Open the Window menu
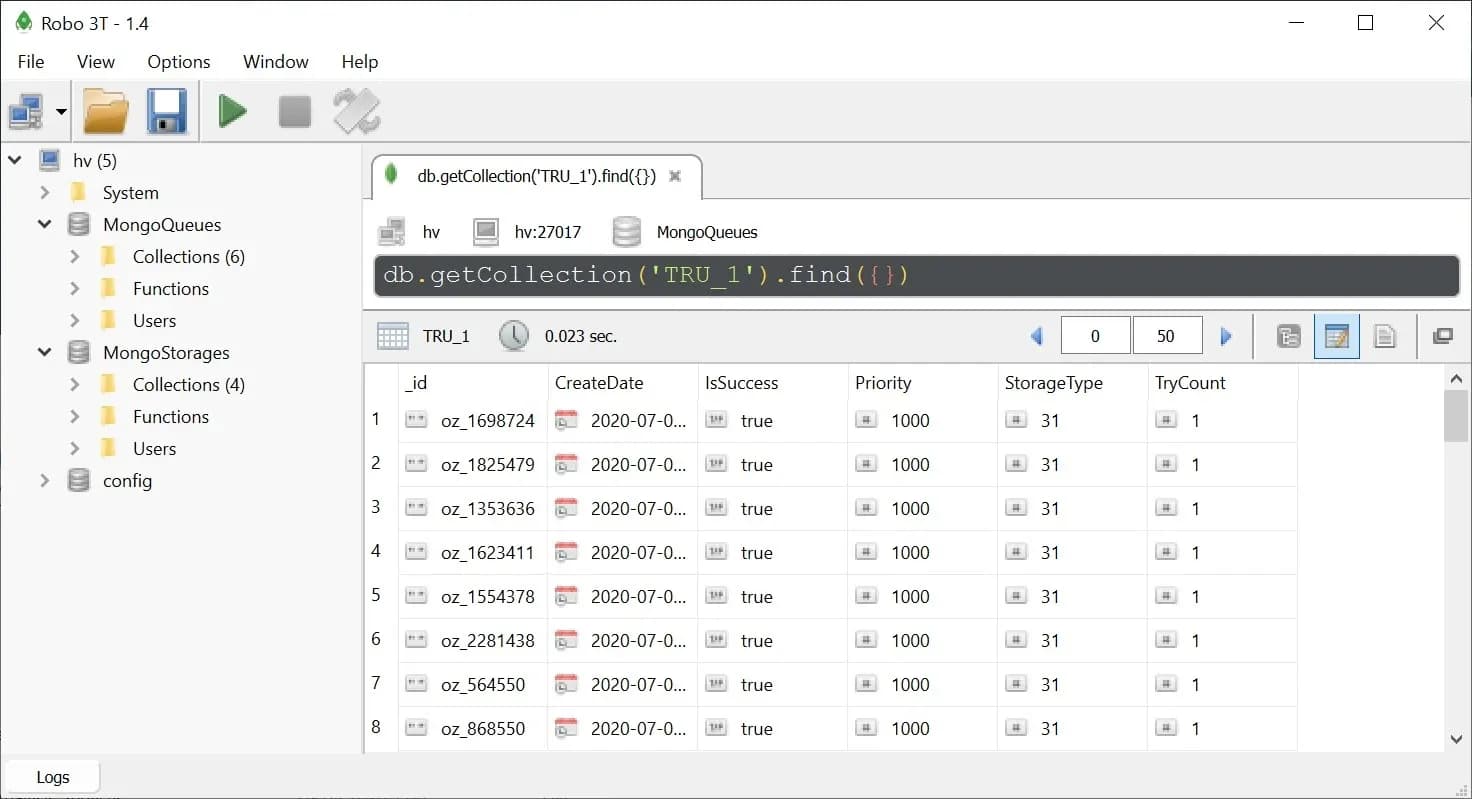This screenshot has width=1472, height=799. (276, 62)
